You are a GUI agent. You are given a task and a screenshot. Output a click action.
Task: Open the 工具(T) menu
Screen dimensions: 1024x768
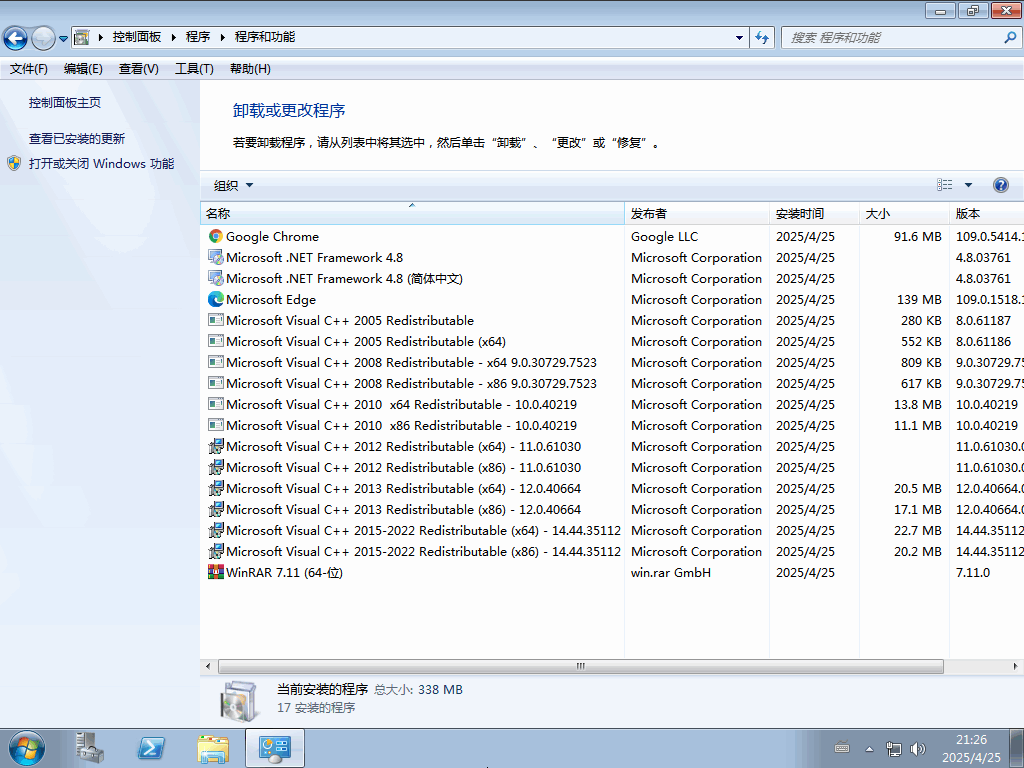click(194, 68)
